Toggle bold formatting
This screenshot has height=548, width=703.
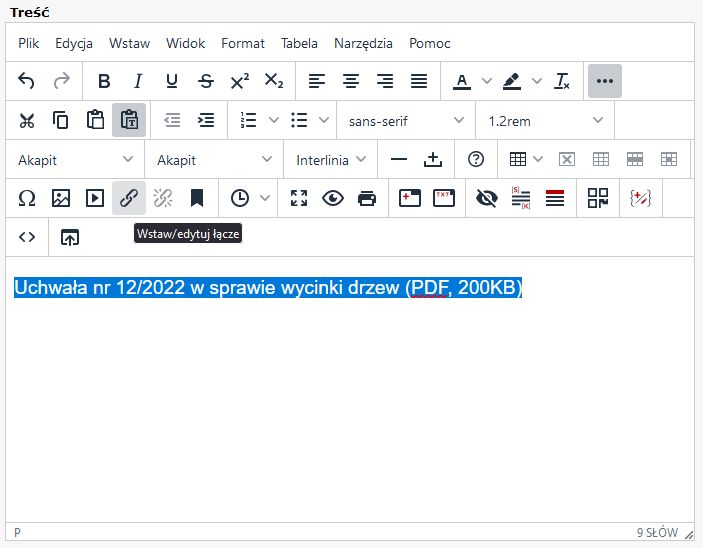click(104, 81)
